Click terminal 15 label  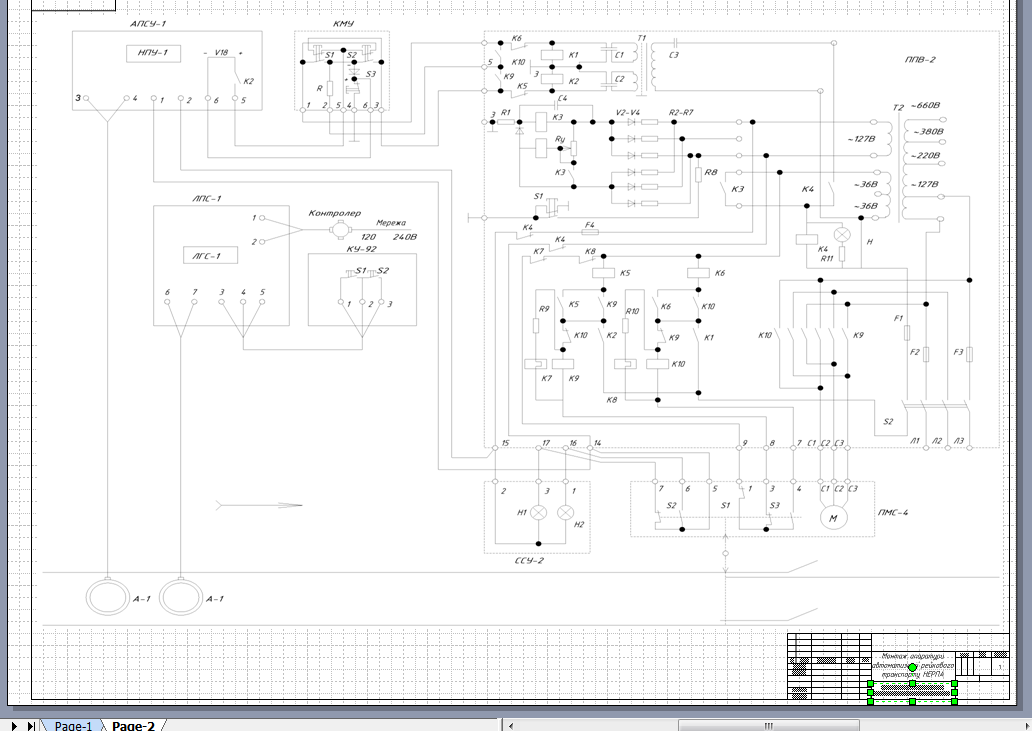click(x=505, y=443)
